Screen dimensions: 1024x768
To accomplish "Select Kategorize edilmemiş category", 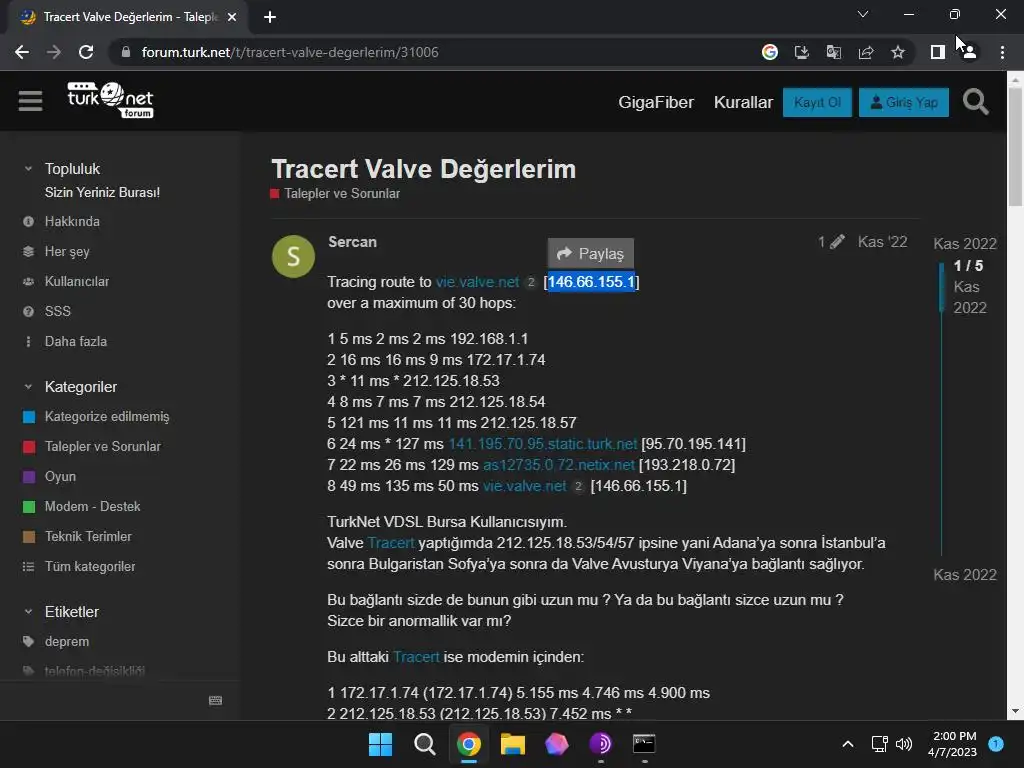I will pyautogui.click(x=106, y=417).
